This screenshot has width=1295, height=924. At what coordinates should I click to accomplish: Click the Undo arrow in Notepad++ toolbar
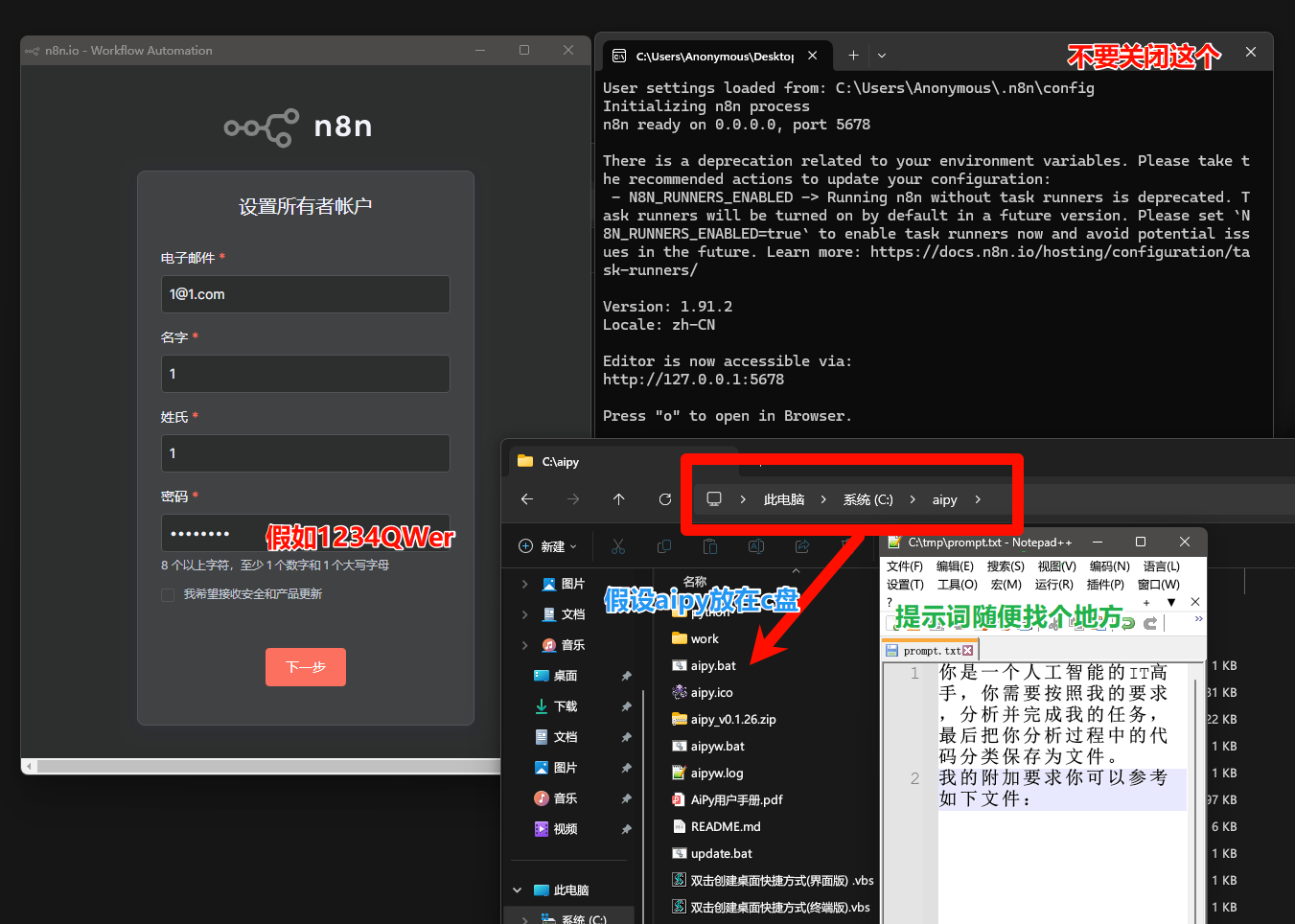[1128, 623]
